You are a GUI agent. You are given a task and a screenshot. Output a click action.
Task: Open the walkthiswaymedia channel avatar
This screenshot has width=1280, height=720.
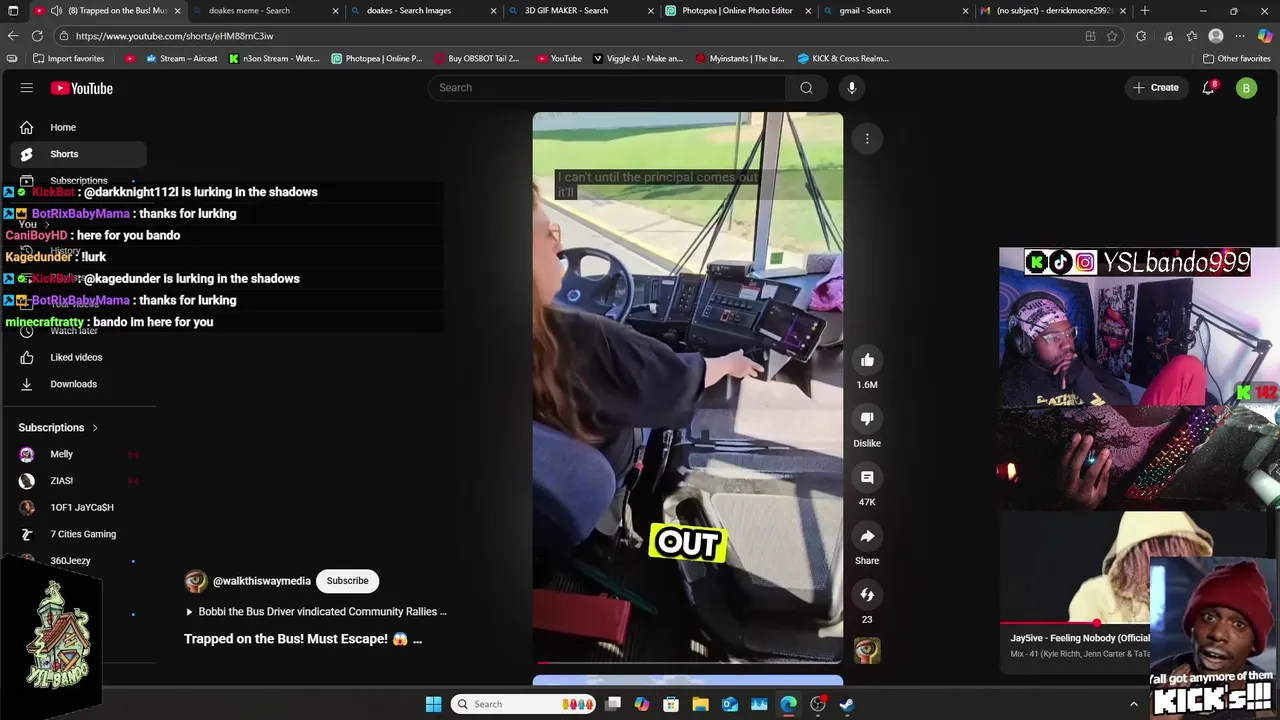click(196, 581)
